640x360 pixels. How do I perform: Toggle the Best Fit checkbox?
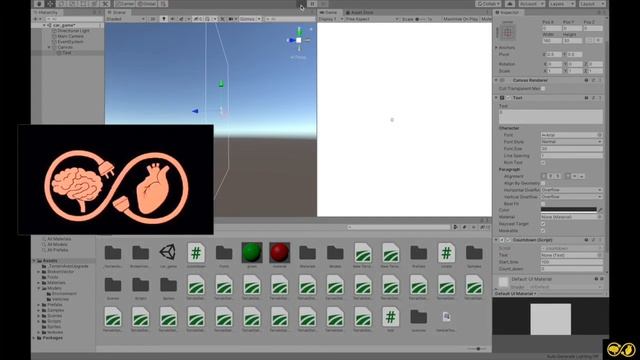click(543, 203)
